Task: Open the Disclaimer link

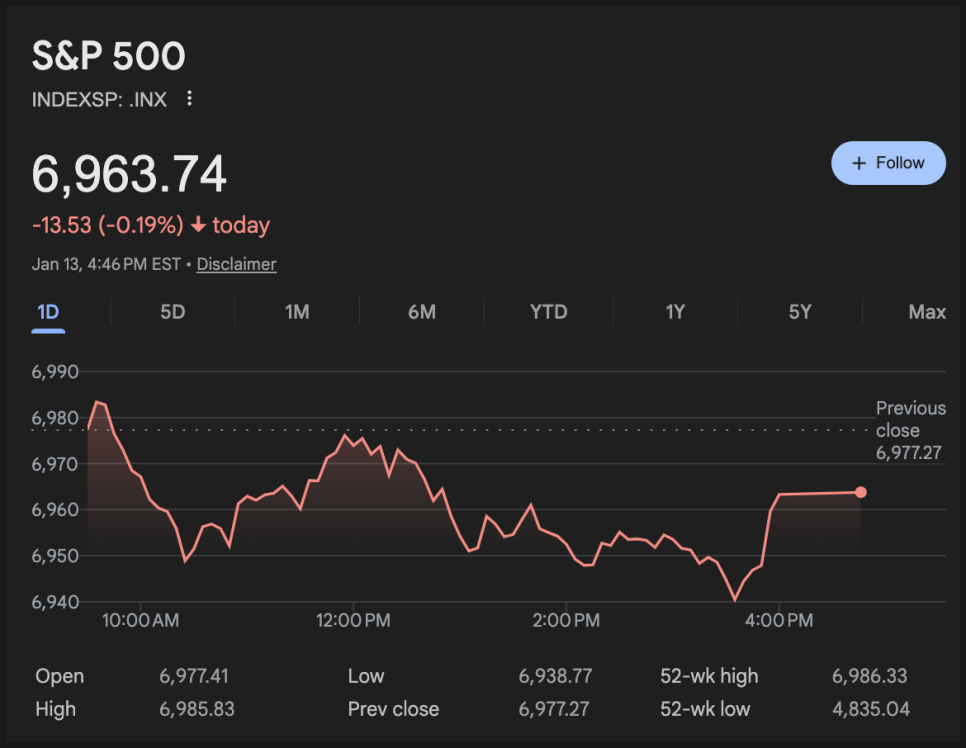Action: pos(236,264)
